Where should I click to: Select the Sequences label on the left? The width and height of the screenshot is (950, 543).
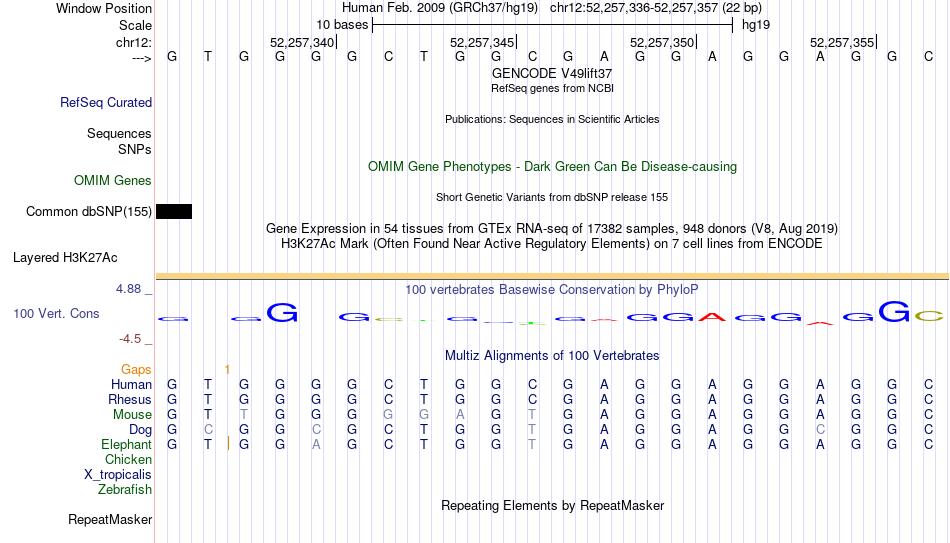(x=119, y=133)
